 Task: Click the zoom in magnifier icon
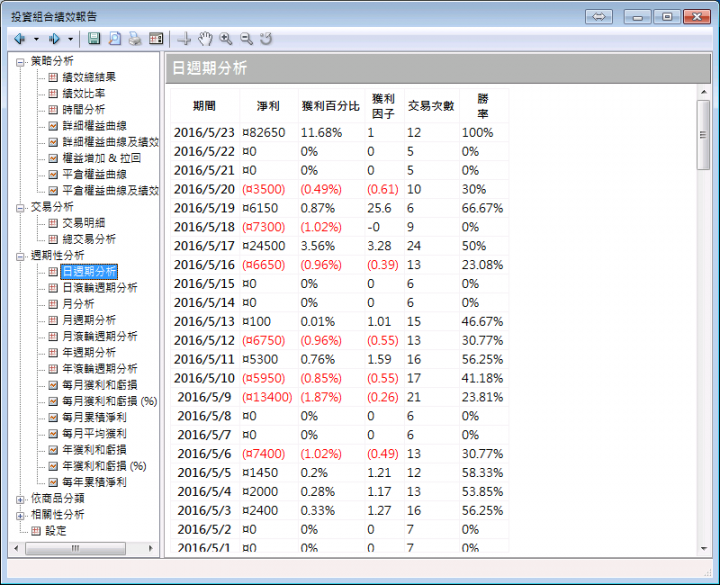[x=225, y=39]
